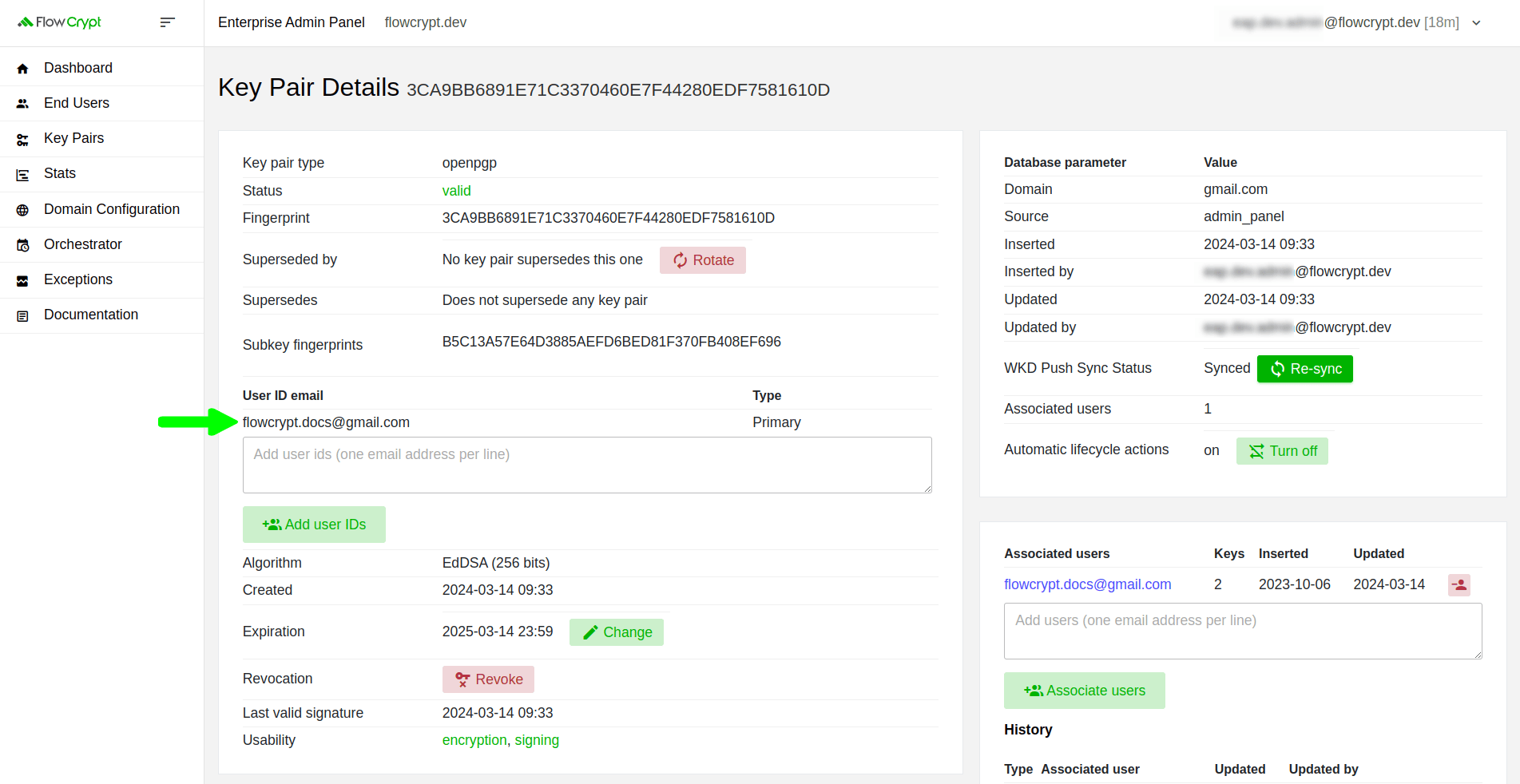
Task: Click the Add user IDs button
Action: (314, 525)
